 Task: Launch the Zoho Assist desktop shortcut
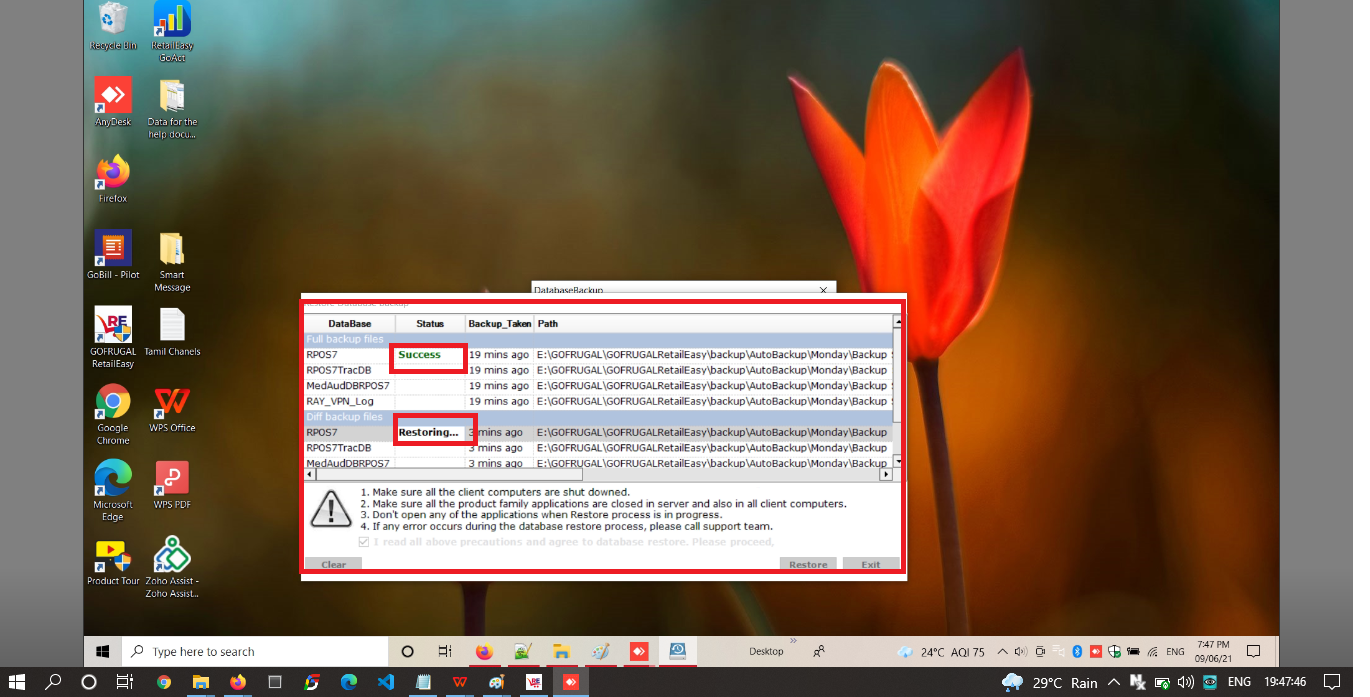coord(172,567)
